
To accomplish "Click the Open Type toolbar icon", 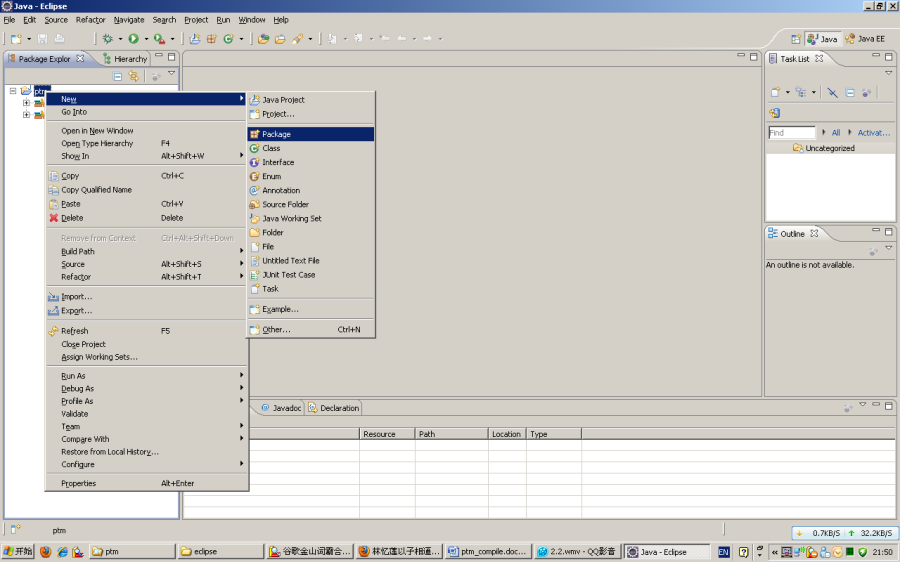I will (263, 38).
